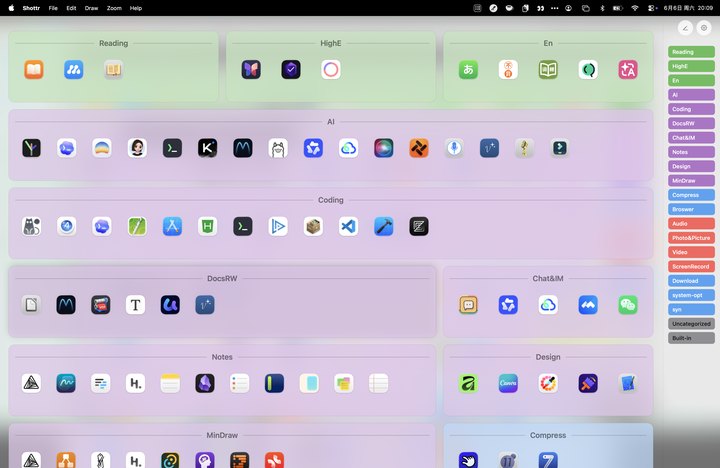Open the black 'Z' Zed app in Coding

coord(419,226)
